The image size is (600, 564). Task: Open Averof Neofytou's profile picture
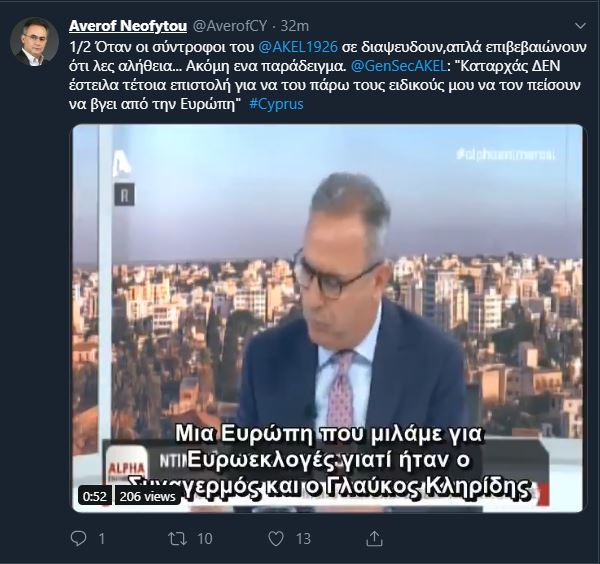pyautogui.click(x=34, y=41)
